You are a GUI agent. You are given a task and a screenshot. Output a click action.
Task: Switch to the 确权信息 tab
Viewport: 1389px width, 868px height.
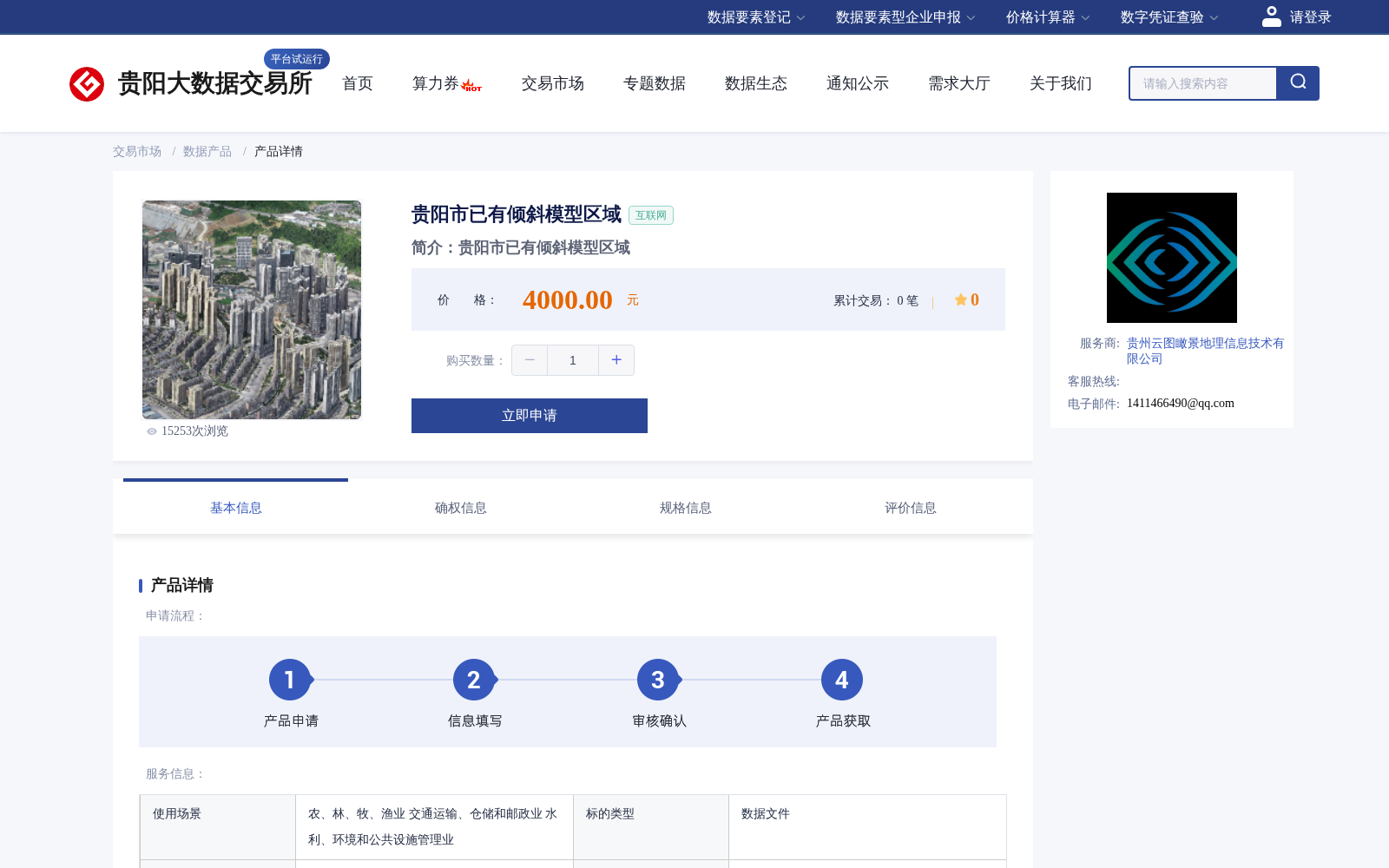[461, 508]
